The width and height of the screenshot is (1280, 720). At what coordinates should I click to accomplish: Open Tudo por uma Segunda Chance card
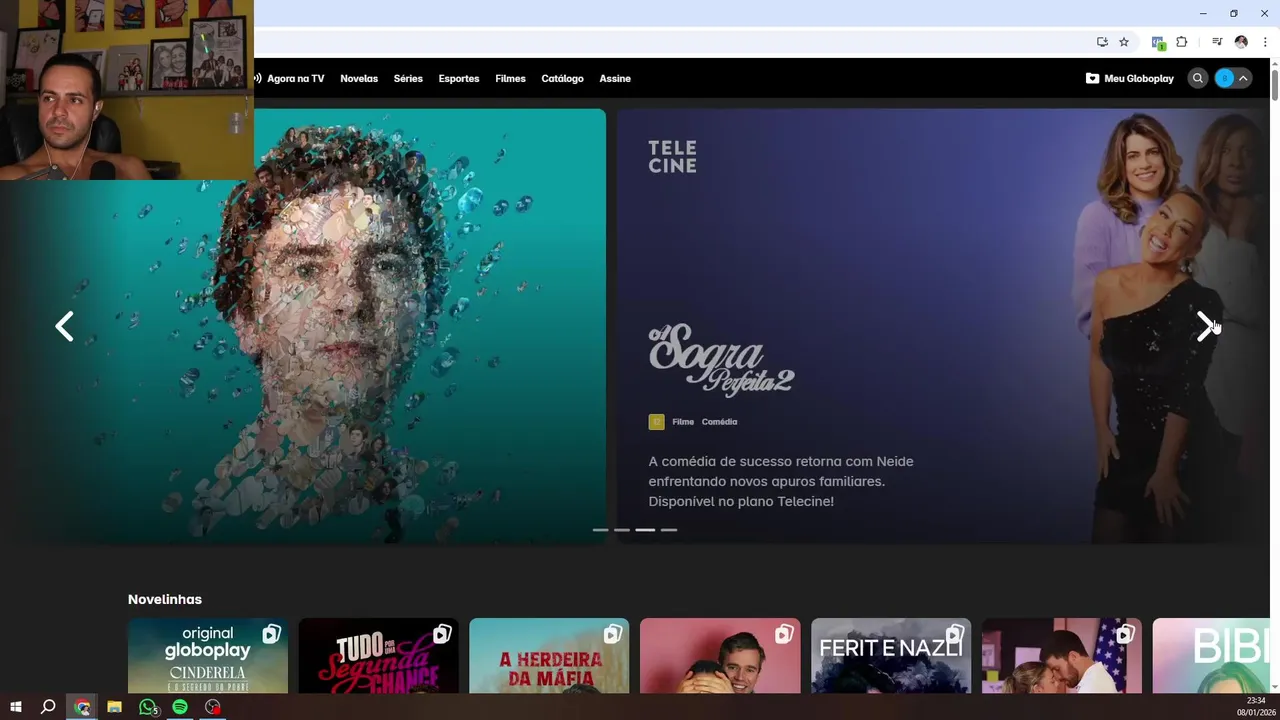pos(378,656)
